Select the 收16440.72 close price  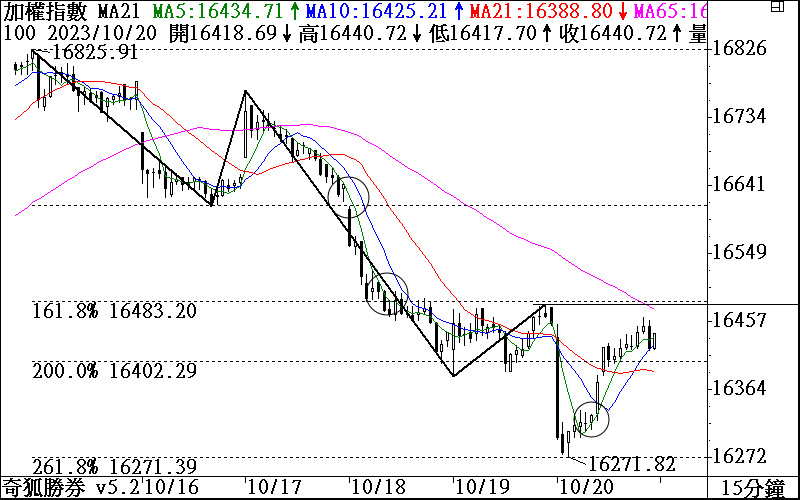[x=613, y=34]
